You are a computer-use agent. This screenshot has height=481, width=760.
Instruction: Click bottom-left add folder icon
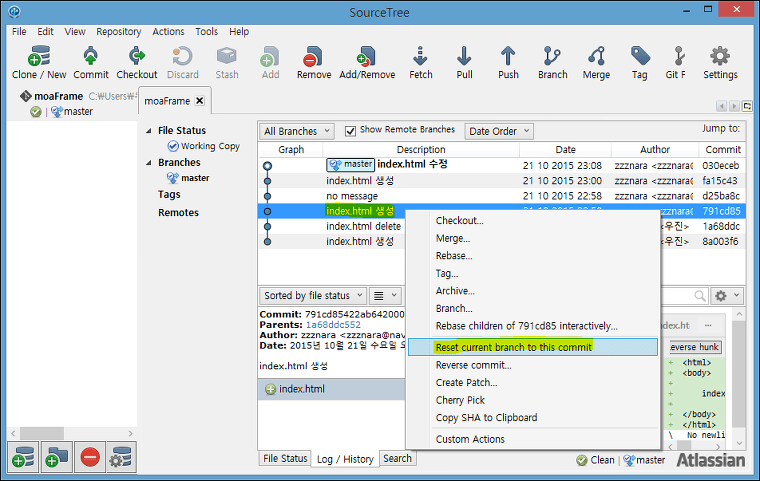tap(56, 457)
